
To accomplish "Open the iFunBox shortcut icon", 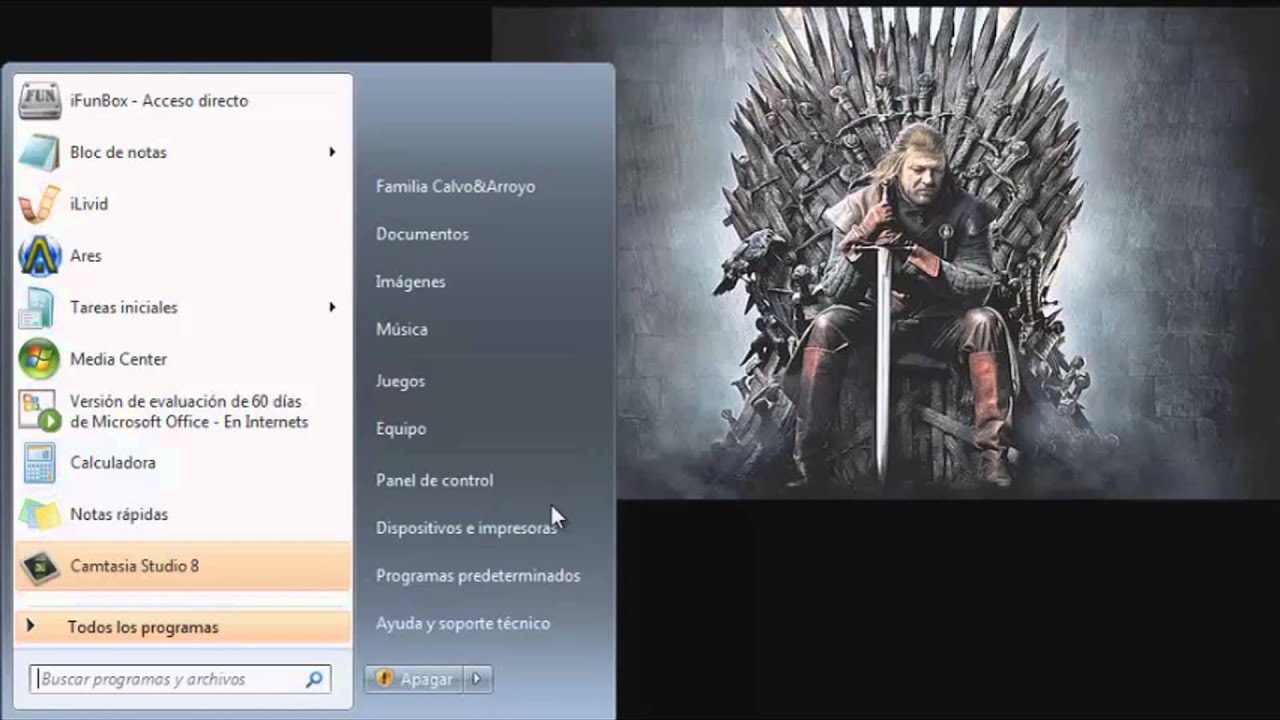I will [x=40, y=100].
